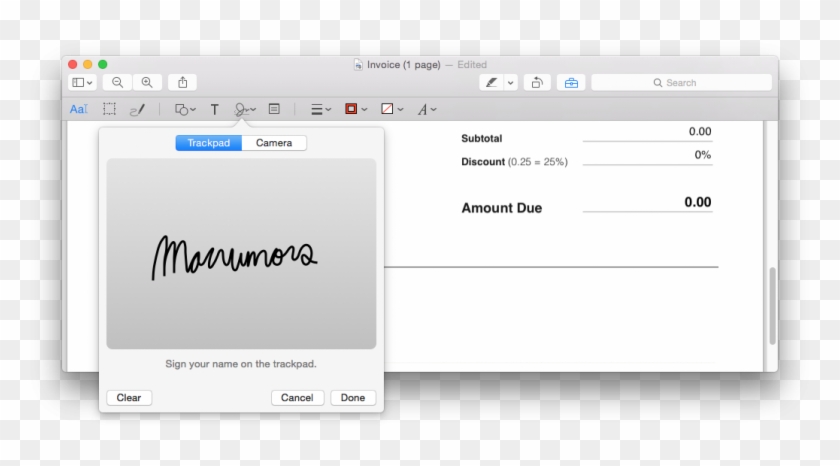Click the yellow minimize window button

tap(88, 64)
